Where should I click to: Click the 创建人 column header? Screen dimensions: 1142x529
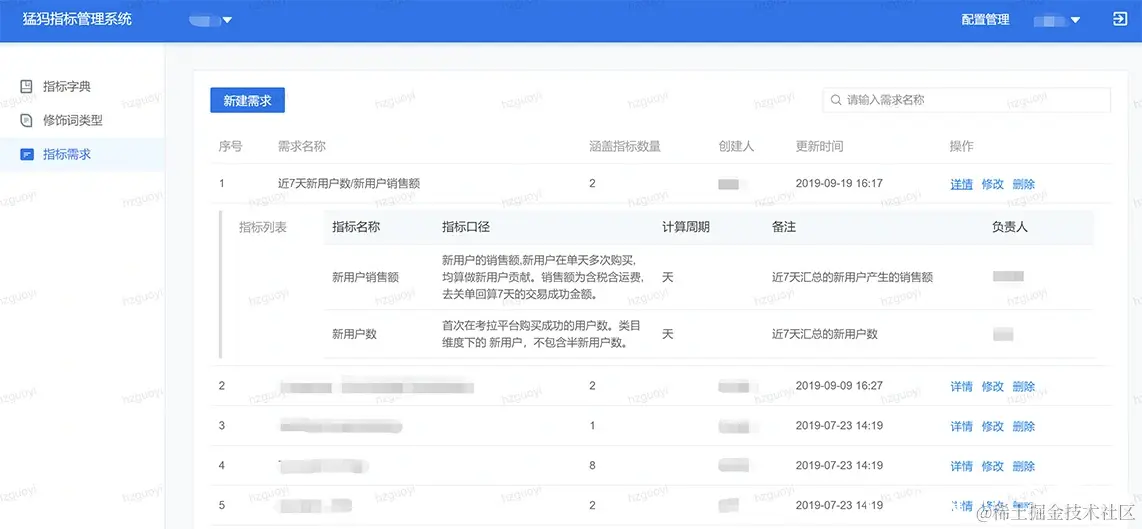[x=736, y=146]
